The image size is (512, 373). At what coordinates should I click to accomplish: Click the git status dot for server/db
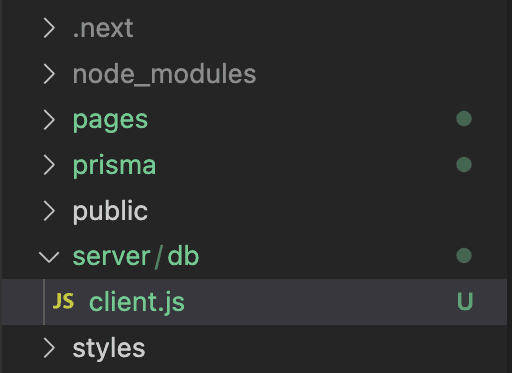pyautogui.click(x=464, y=256)
